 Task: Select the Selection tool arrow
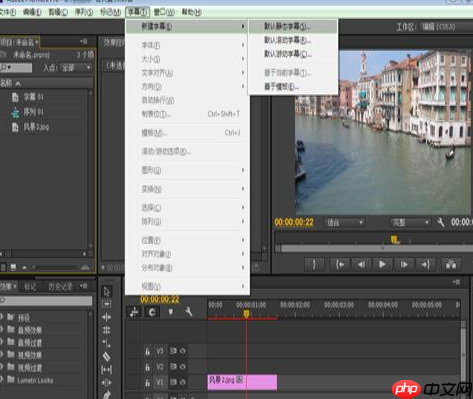click(x=107, y=292)
